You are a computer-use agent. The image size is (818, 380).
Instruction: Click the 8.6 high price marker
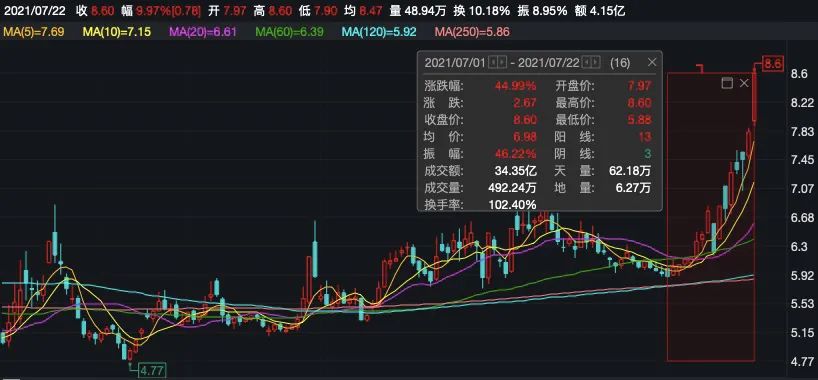773,64
